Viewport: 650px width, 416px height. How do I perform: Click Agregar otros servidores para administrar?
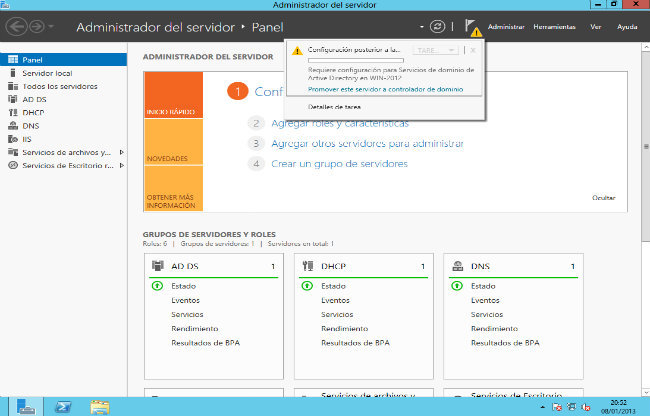pos(367,143)
